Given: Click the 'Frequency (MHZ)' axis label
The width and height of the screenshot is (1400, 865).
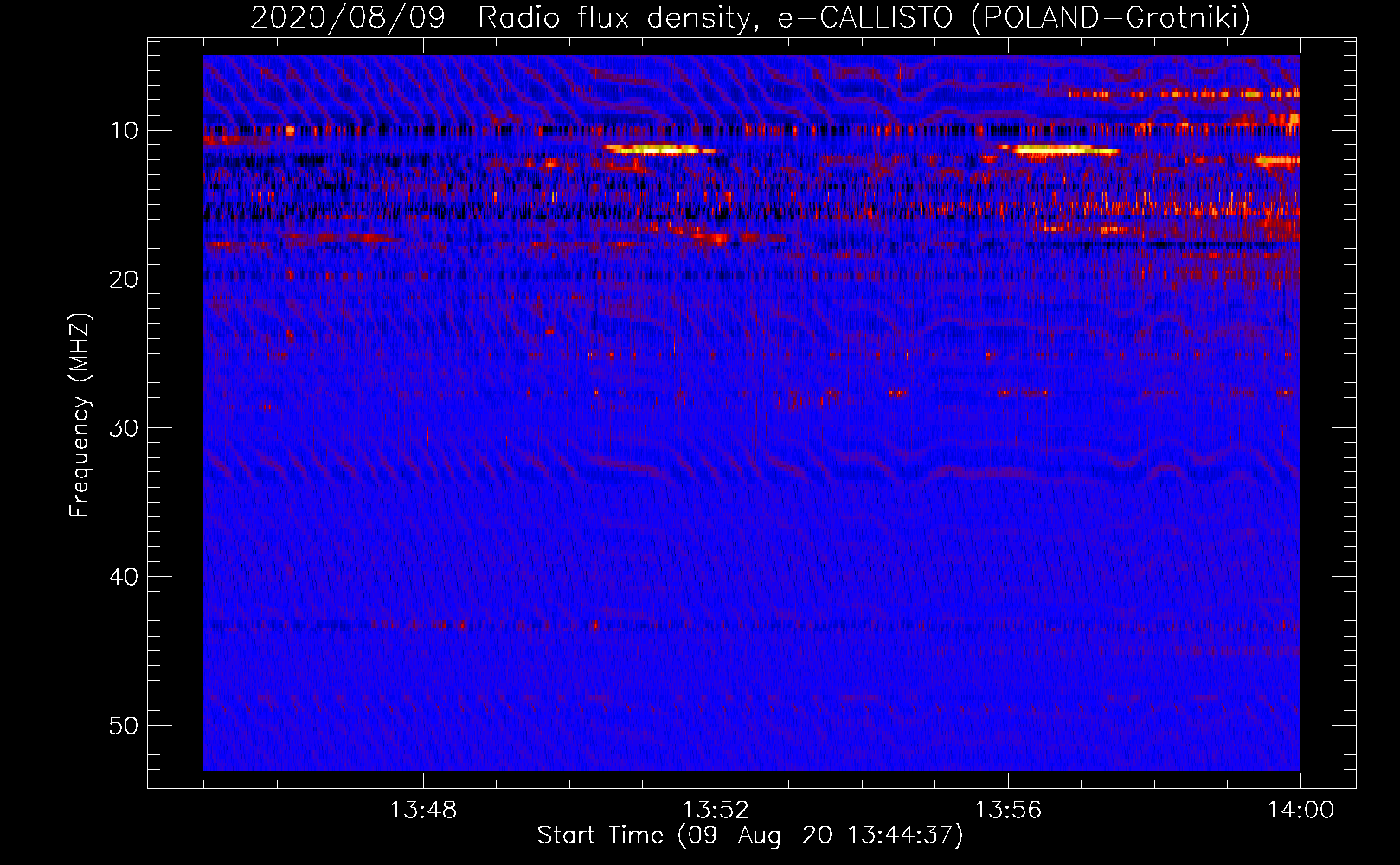Looking at the screenshot, I should click(x=80, y=415).
